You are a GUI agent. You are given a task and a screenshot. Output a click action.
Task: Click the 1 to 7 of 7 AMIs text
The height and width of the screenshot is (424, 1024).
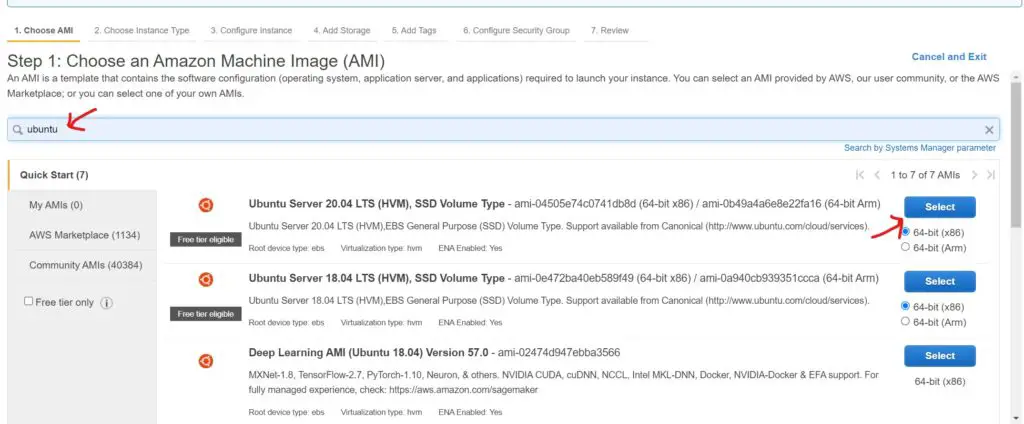(925, 175)
